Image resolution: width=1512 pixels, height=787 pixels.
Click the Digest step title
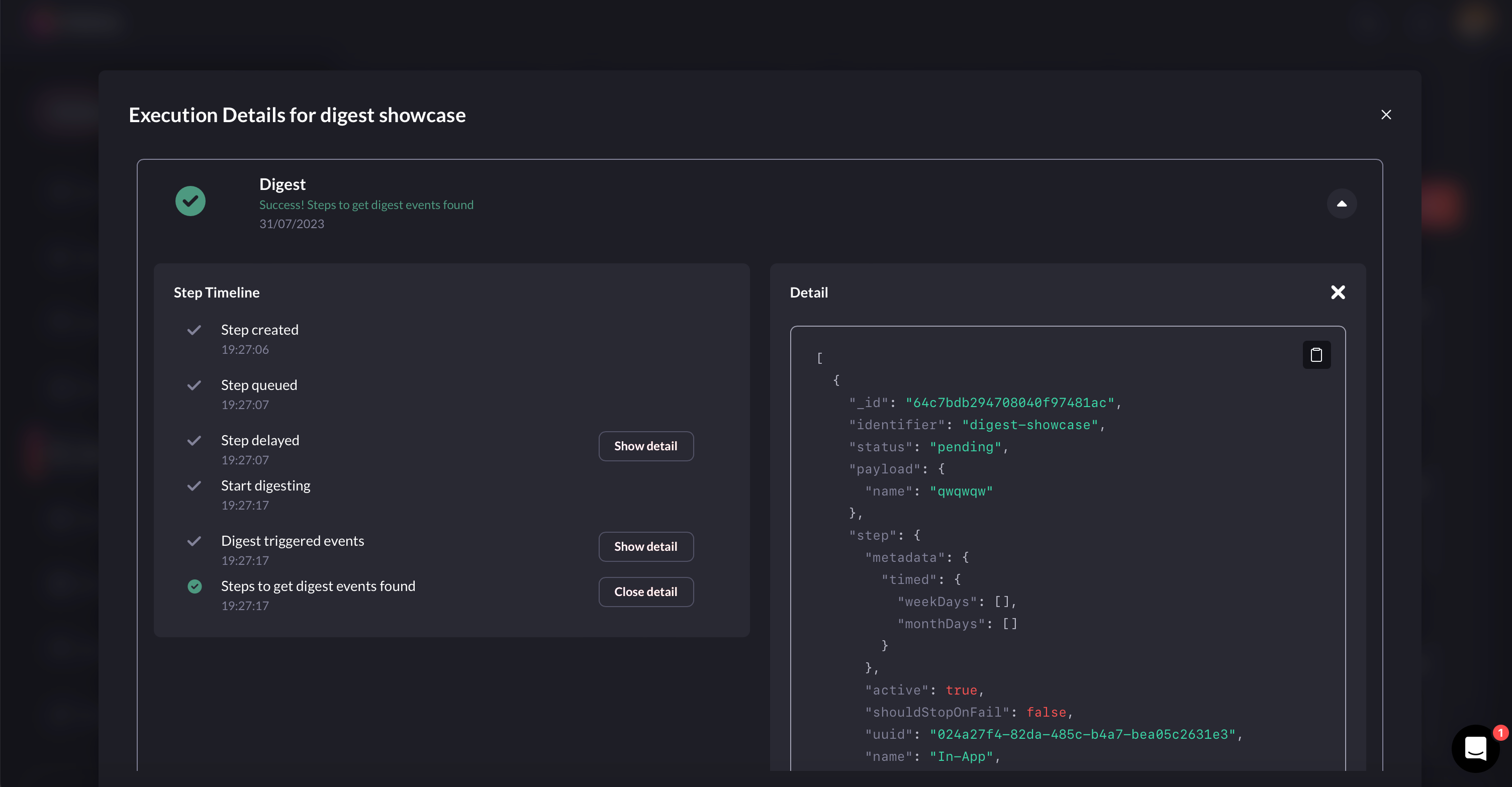282,184
